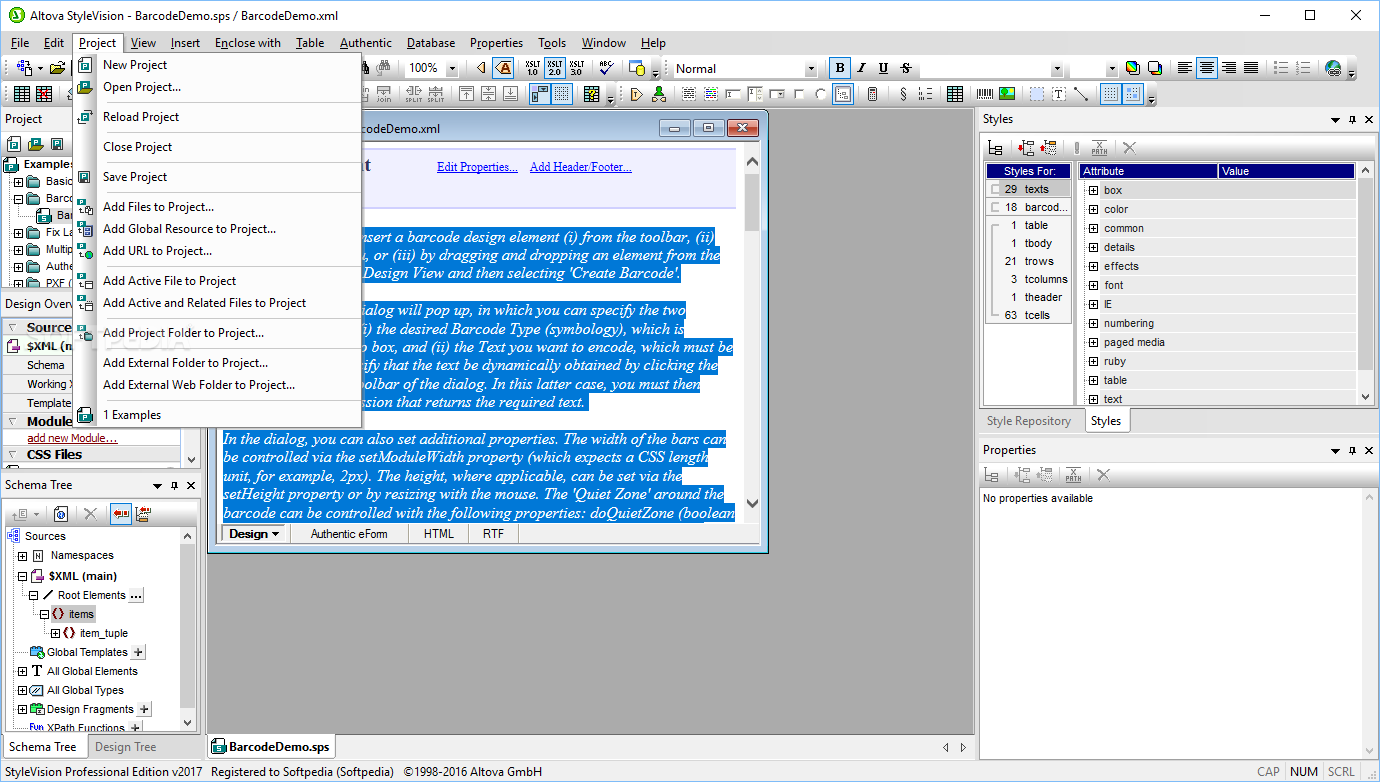Switch to Design Tree tab

click(x=125, y=747)
